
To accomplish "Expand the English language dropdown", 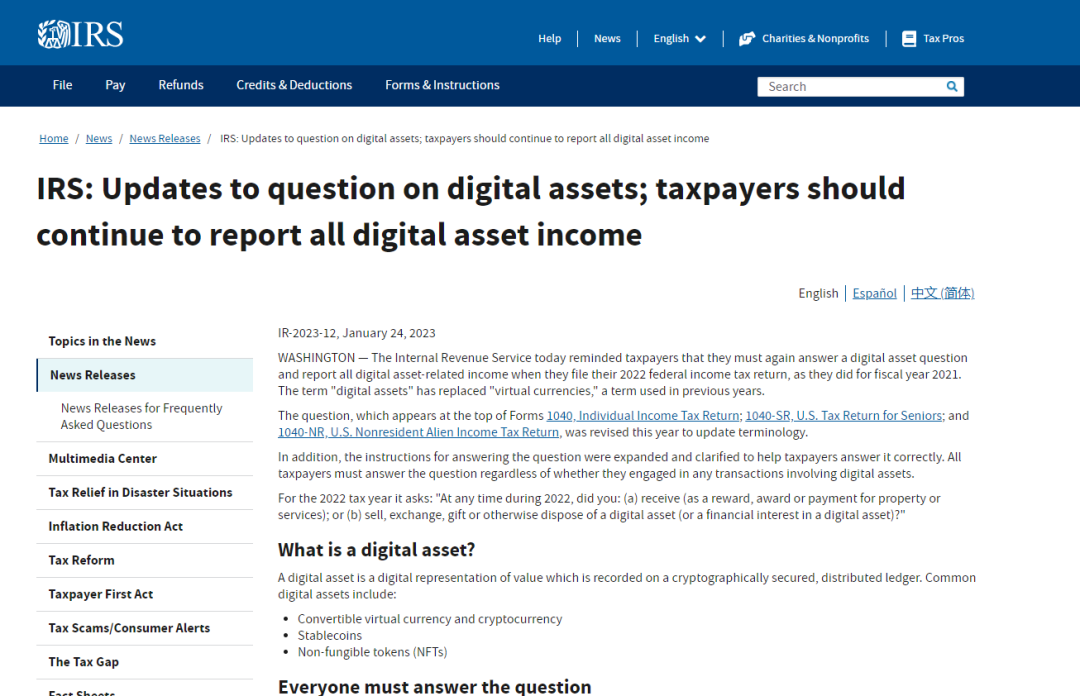I will (x=679, y=39).
